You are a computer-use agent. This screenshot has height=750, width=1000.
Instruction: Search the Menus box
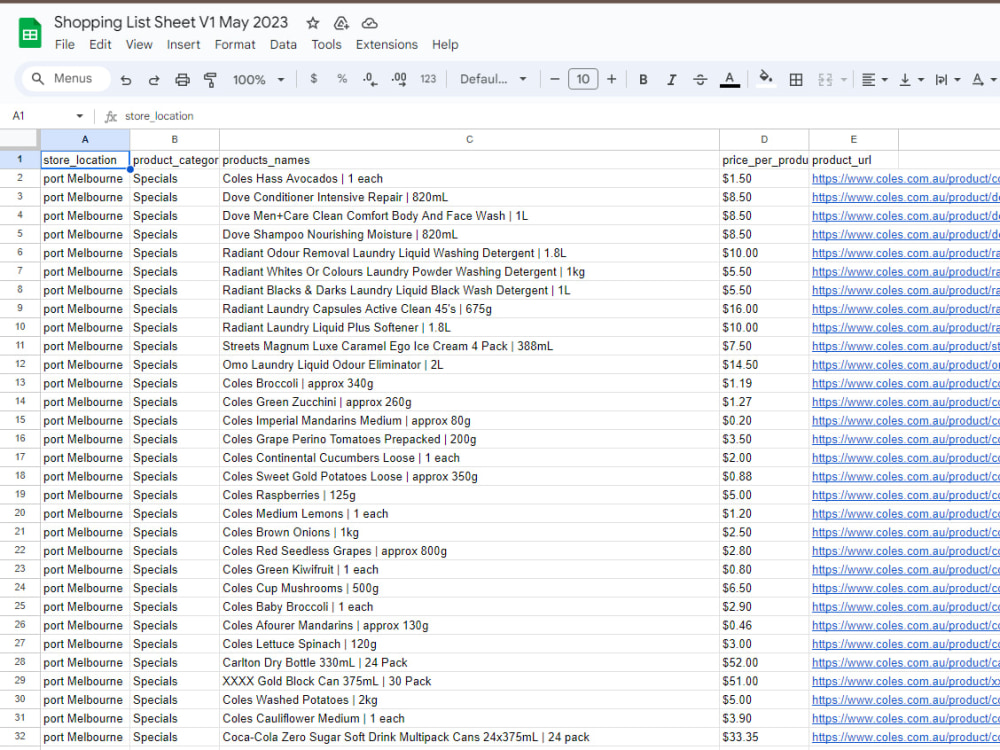click(66, 78)
